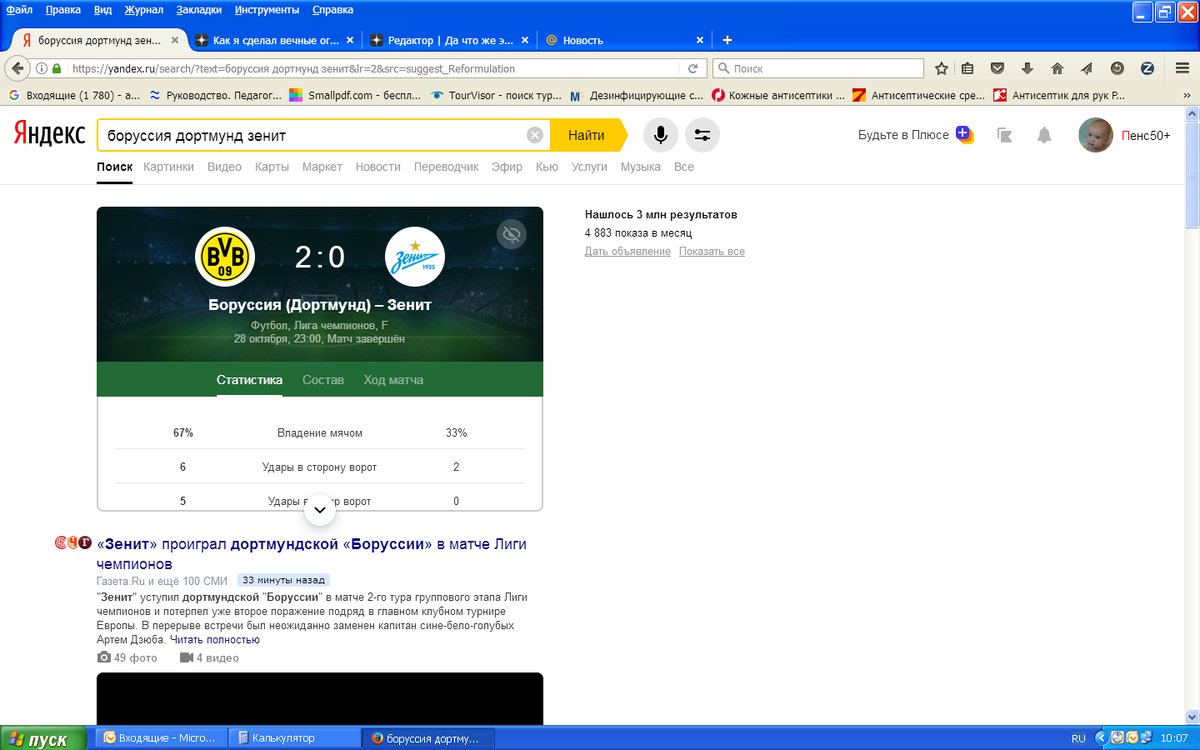
Task: Switch to the 'Новость' browser tab
Action: tap(624, 40)
